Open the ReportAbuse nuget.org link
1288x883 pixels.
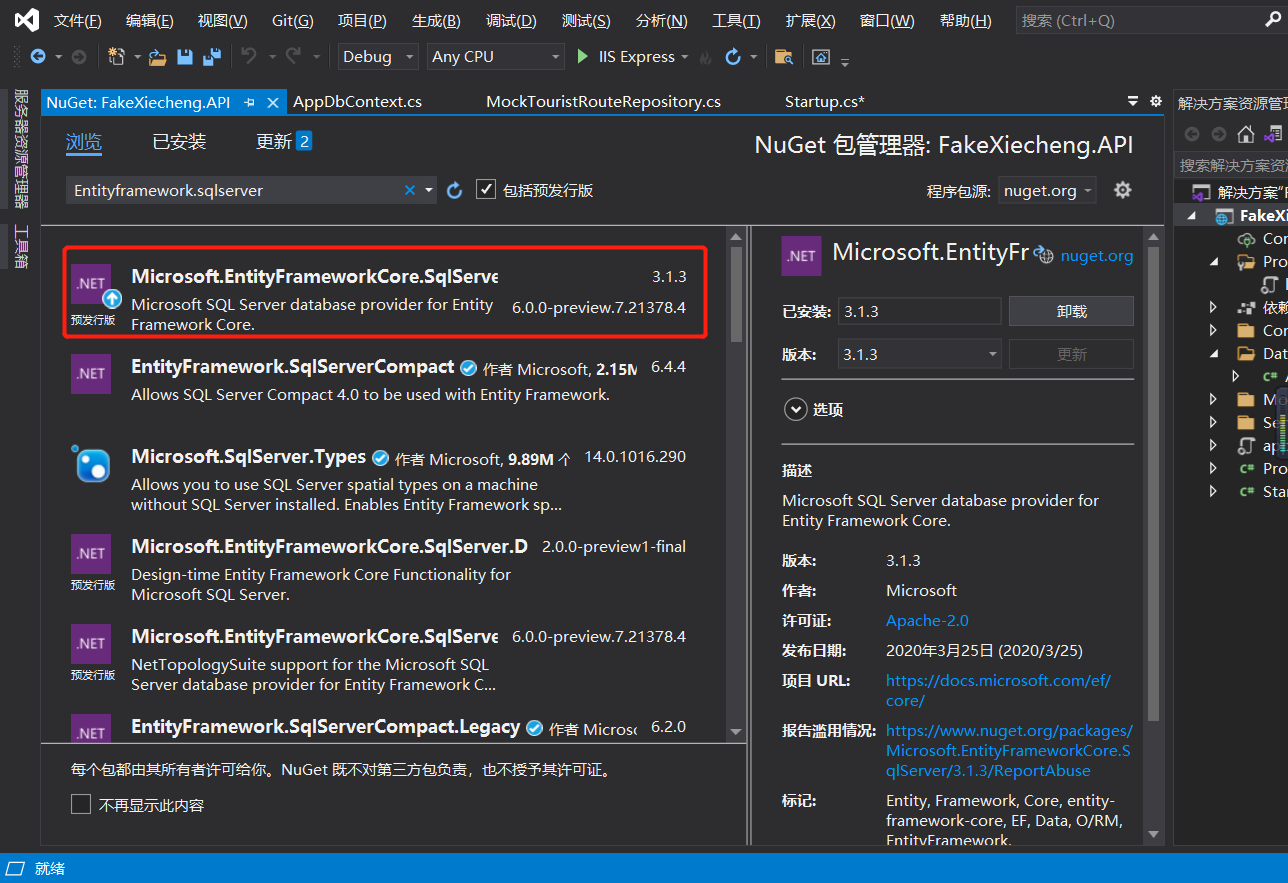click(1009, 750)
